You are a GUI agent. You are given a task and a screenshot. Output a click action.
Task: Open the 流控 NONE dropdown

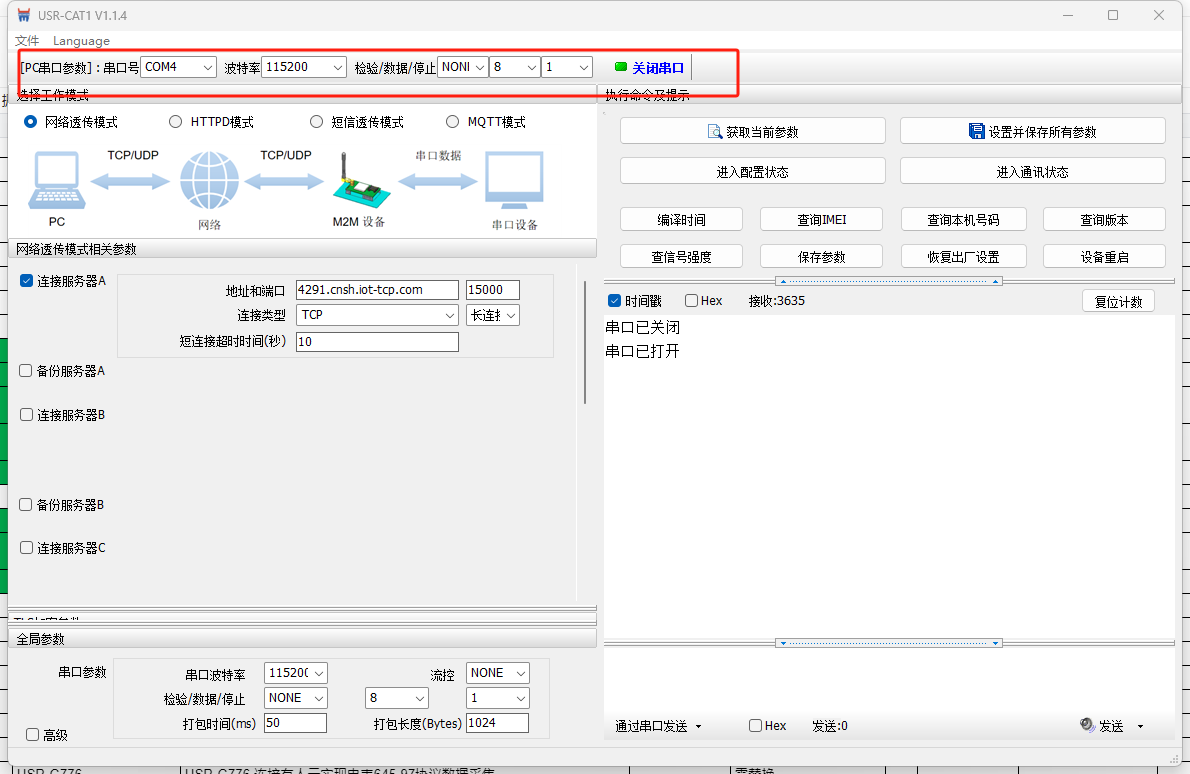[x=497, y=673]
